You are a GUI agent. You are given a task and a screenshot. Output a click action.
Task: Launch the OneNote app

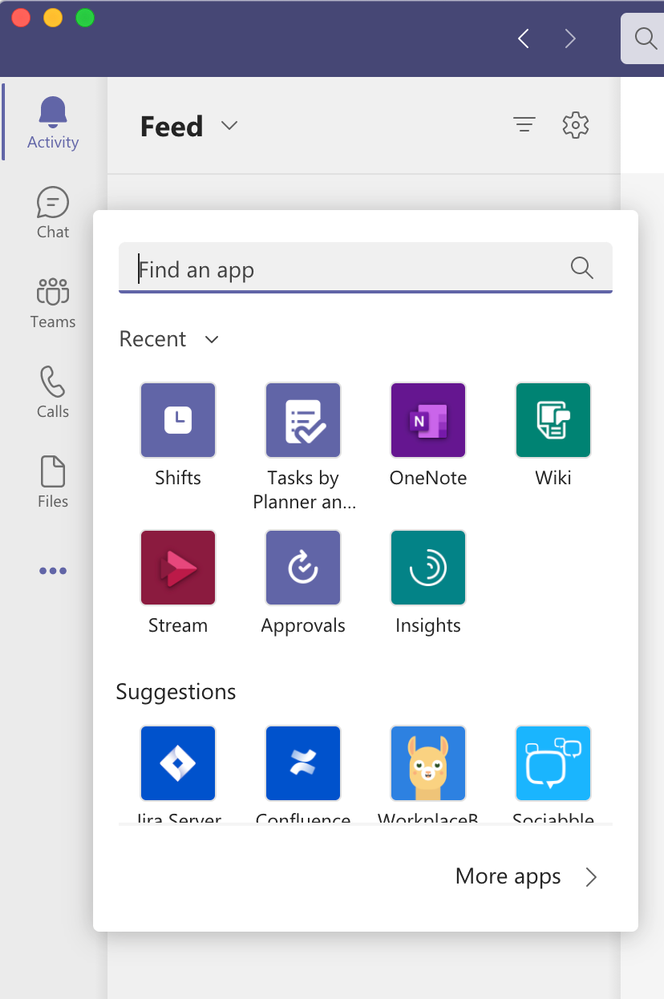[x=428, y=420]
